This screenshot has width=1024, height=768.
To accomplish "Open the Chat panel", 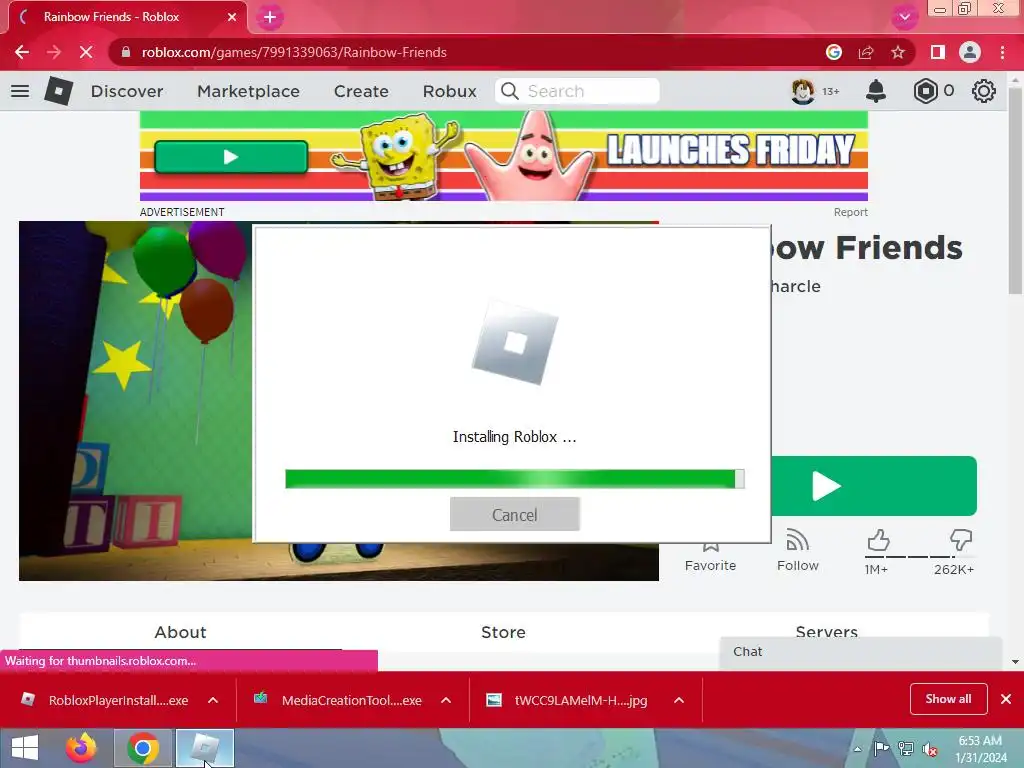I will (861, 652).
